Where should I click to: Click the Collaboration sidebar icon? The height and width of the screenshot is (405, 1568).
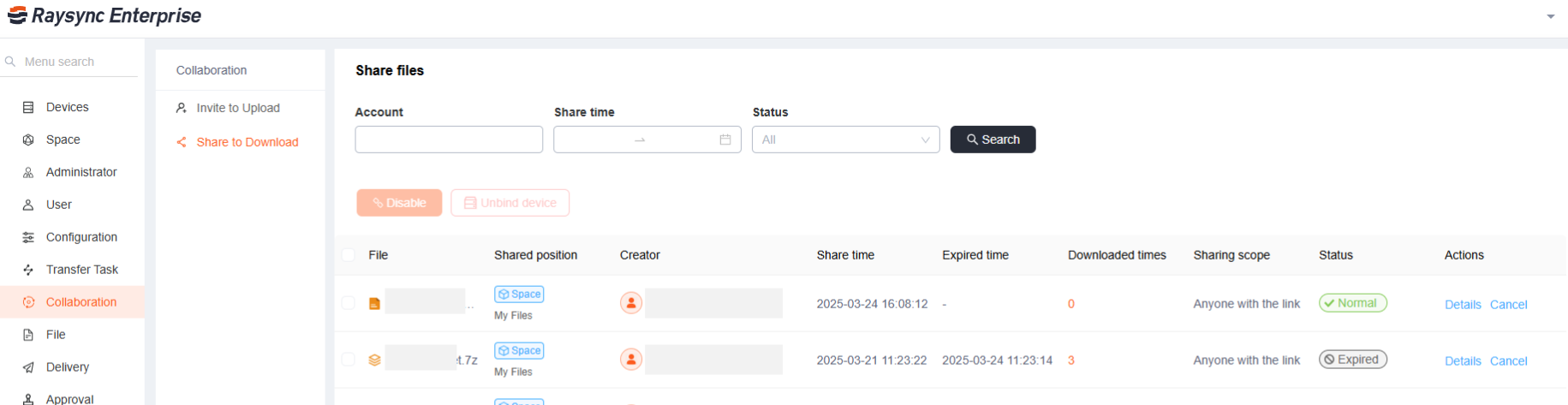coord(28,302)
